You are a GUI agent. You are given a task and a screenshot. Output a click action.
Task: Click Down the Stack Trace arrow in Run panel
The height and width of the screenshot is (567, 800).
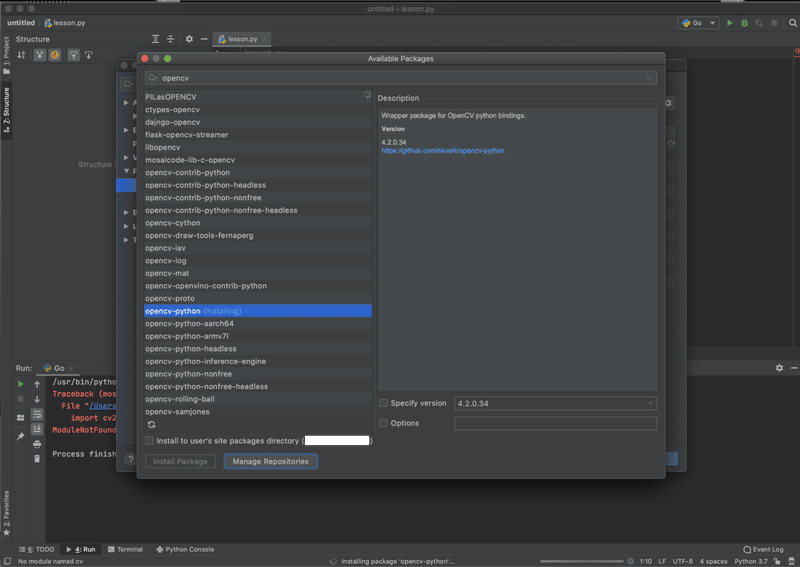tap(37, 399)
